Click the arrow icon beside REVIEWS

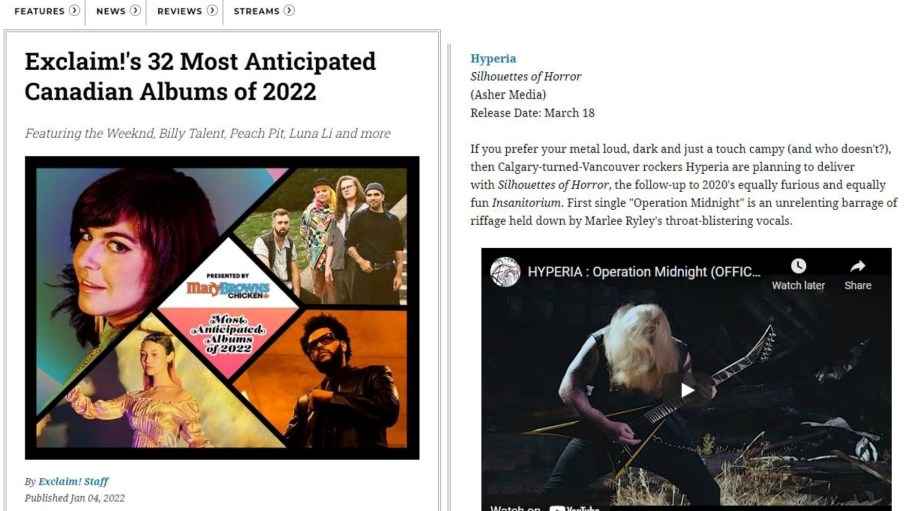pyautogui.click(x=212, y=10)
